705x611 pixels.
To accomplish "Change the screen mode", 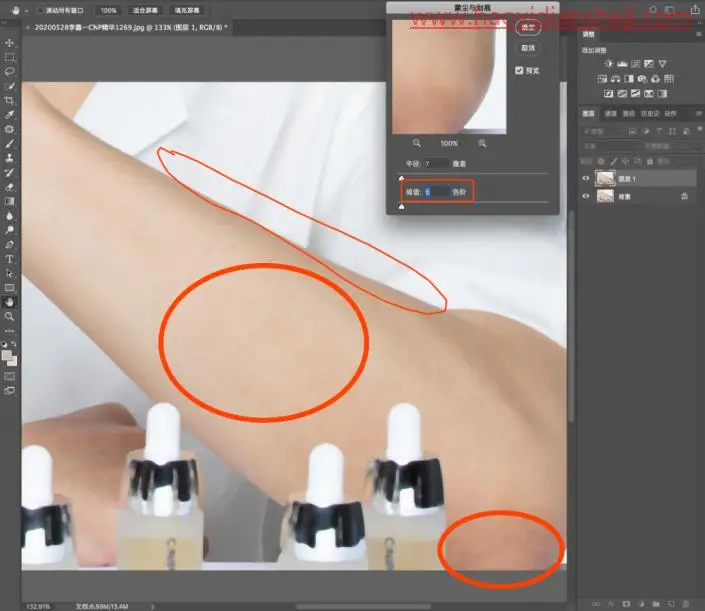I will click(9, 391).
